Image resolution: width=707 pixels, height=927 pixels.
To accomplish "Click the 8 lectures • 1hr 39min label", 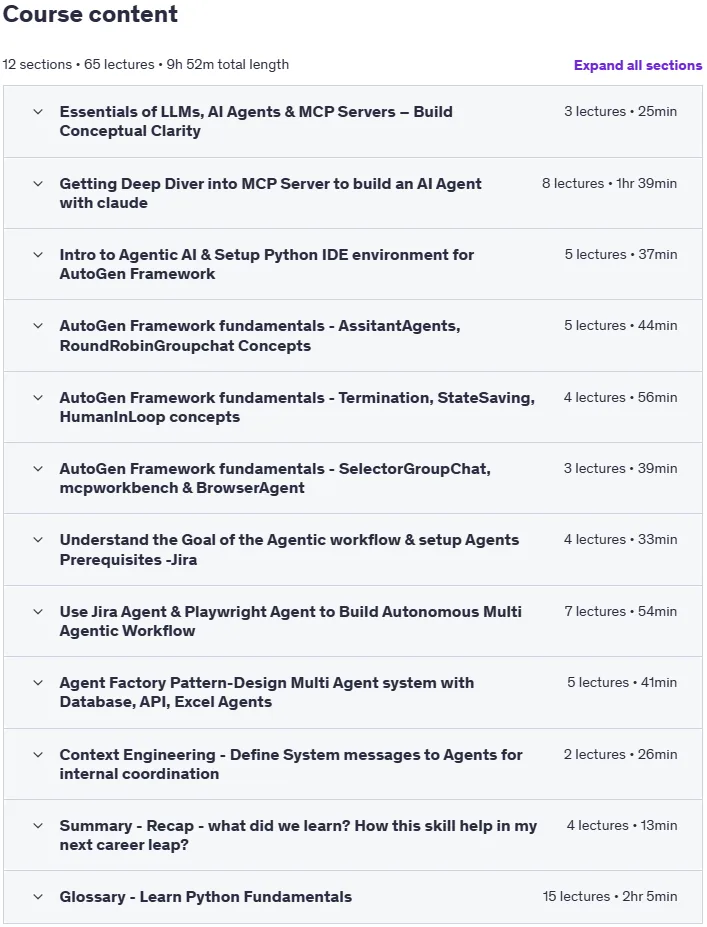I will pyautogui.click(x=609, y=183).
